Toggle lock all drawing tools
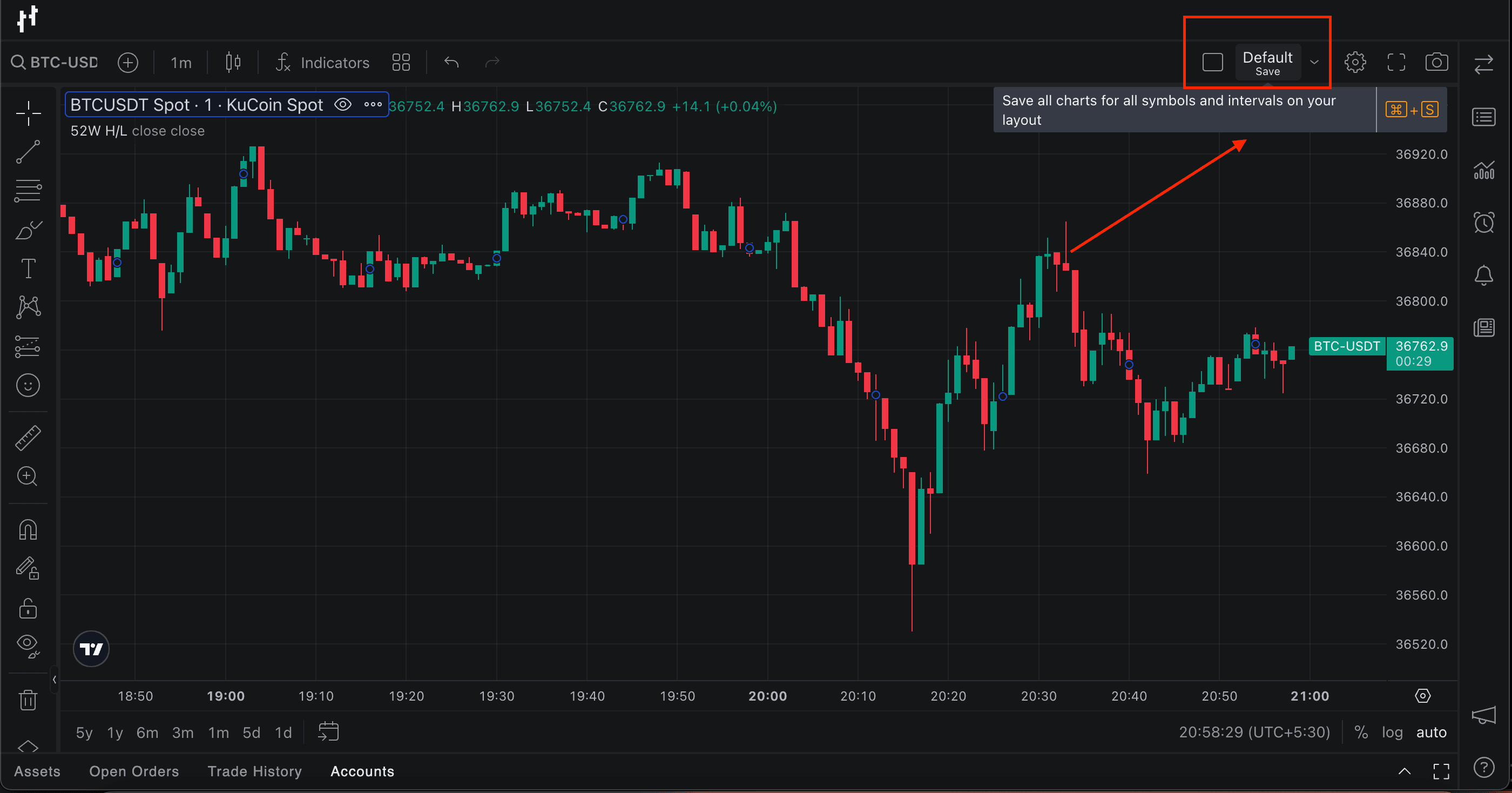This screenshot has height=793, width=1512. click(28, 608)
